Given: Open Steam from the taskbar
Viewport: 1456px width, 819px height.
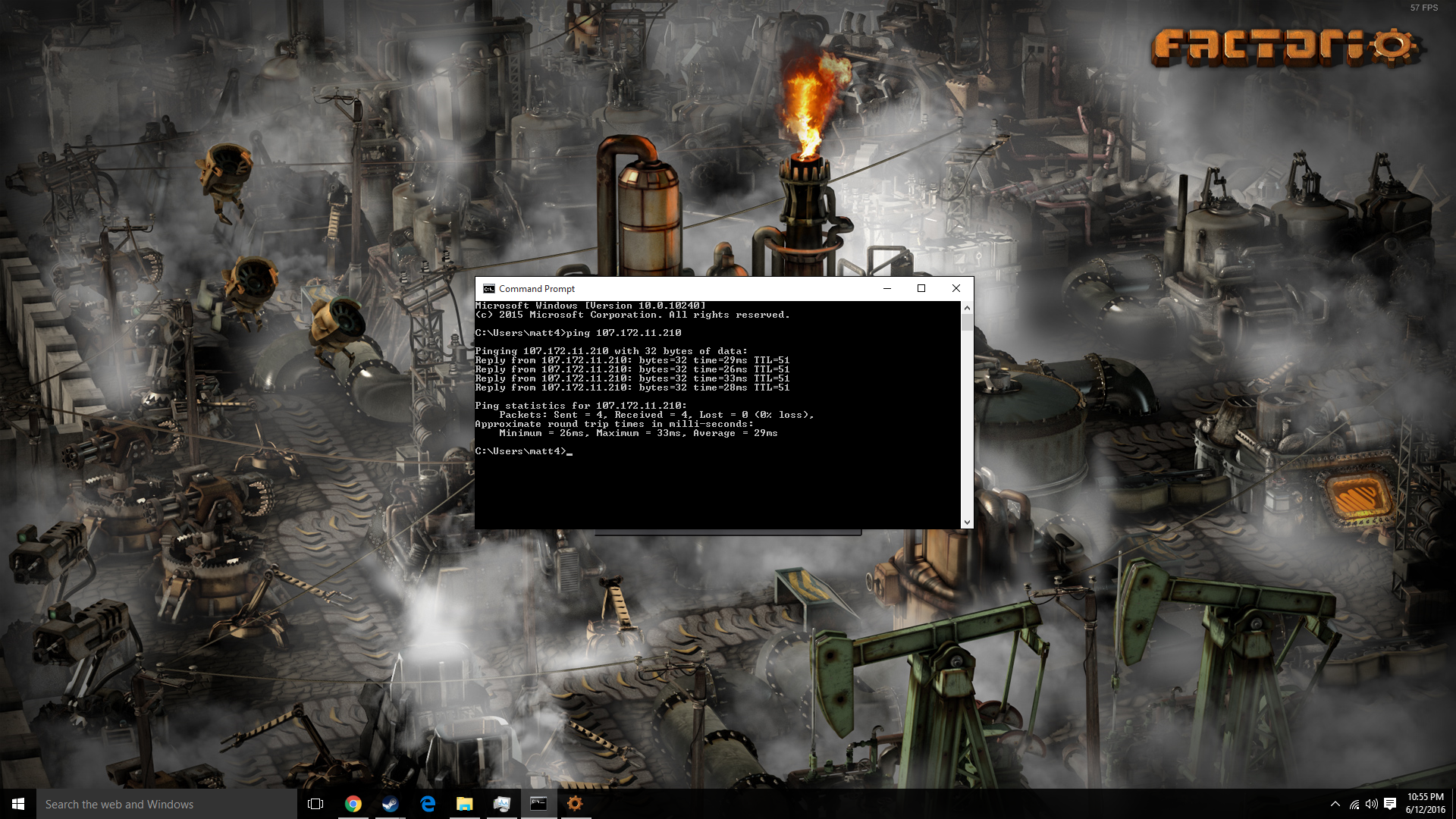Looking at the screenshot, I should pos(390,804).
